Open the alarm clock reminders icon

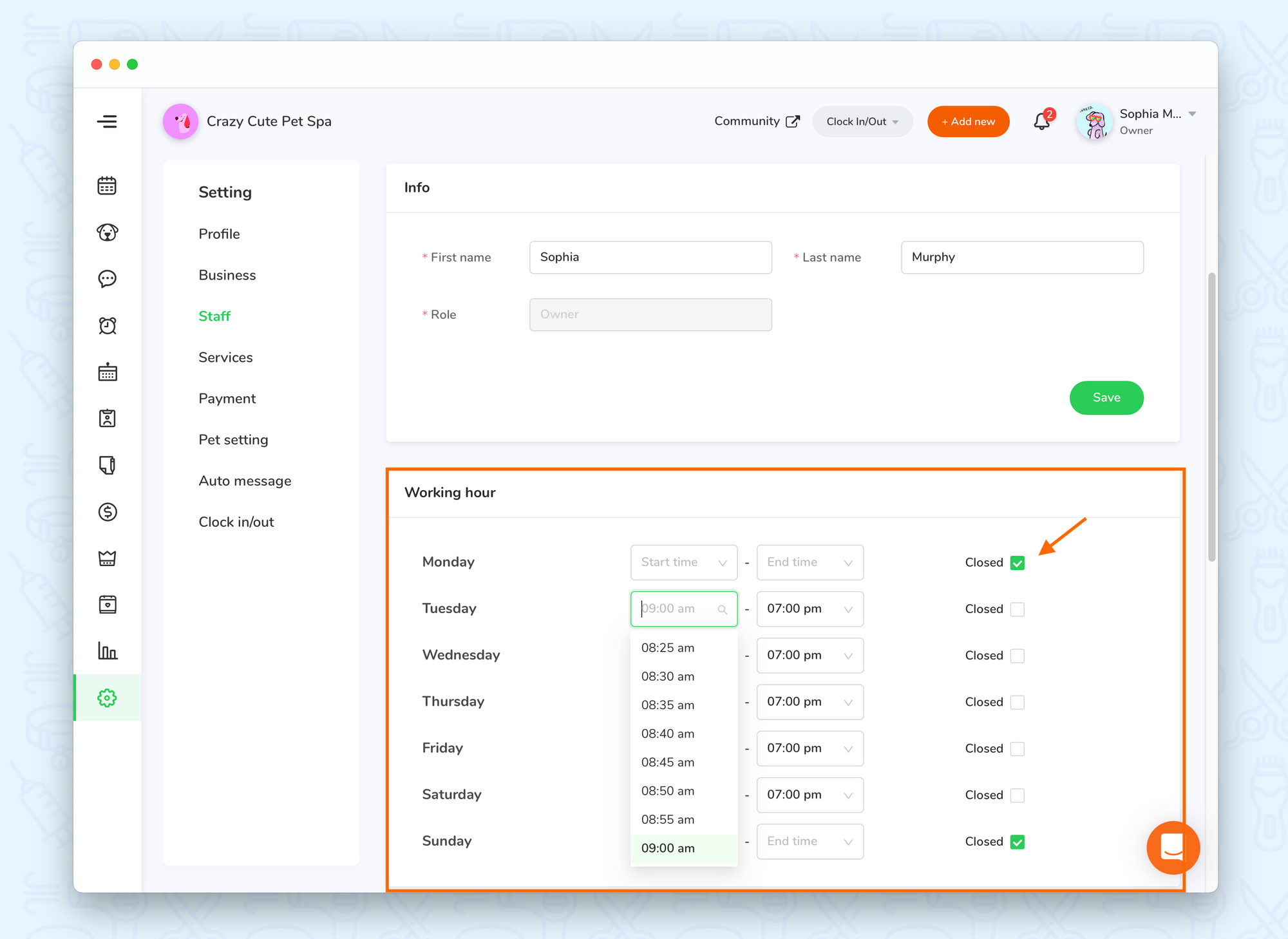click(x=107, y=325)
